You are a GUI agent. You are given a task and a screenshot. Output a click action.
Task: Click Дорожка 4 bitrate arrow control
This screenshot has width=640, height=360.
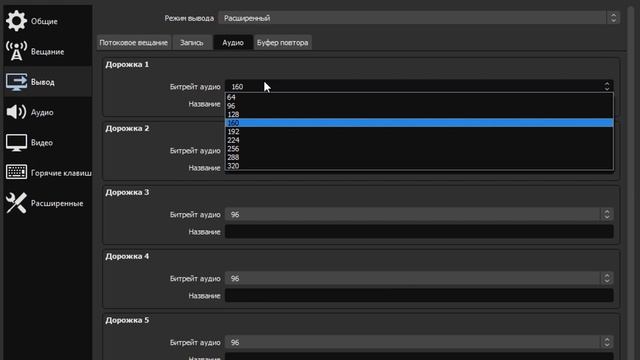click(x=607, y=278)
